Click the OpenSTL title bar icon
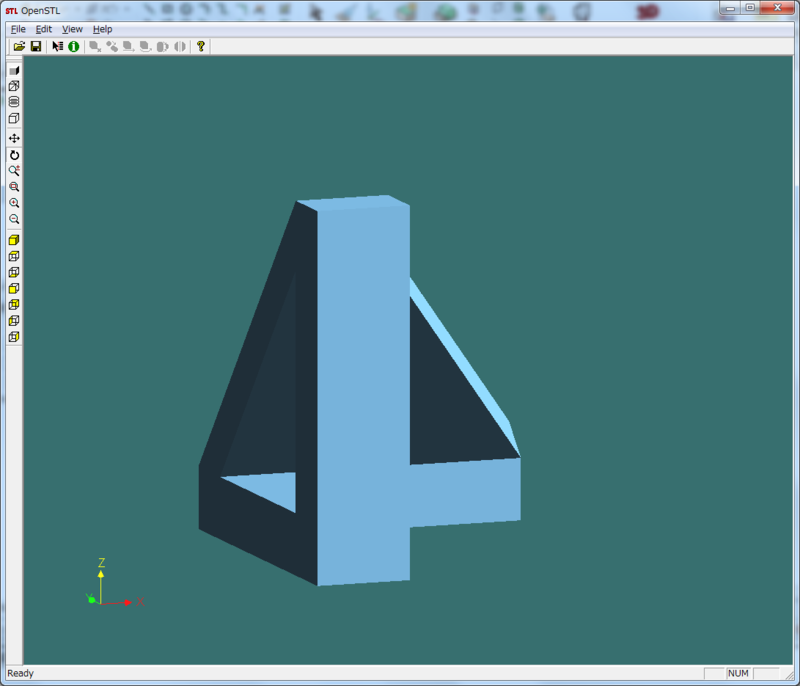This screenshot has width=800, height=686. (x=11, y=11)
